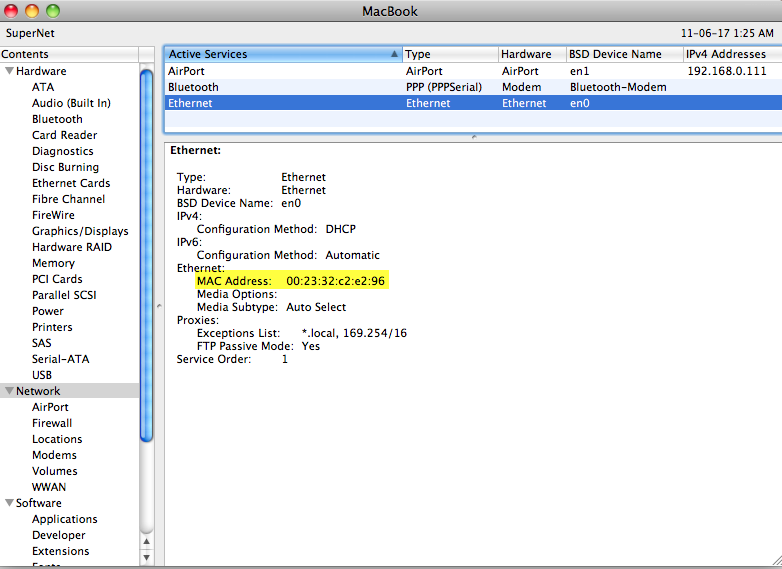Image resolution: width=782 pixels, height=569 pixels.
Task: Open SAS in the sidebar
Action: point(41,343)
